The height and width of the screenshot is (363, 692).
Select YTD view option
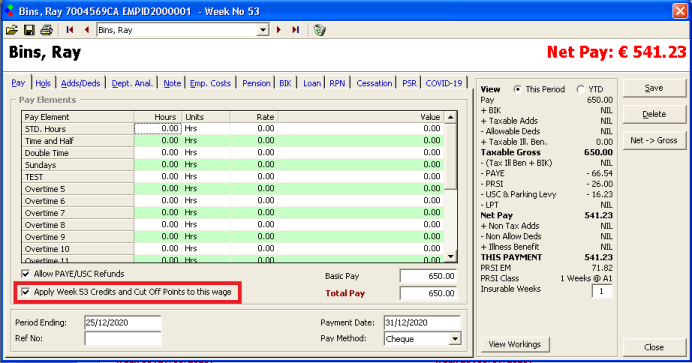coord(580,89)
